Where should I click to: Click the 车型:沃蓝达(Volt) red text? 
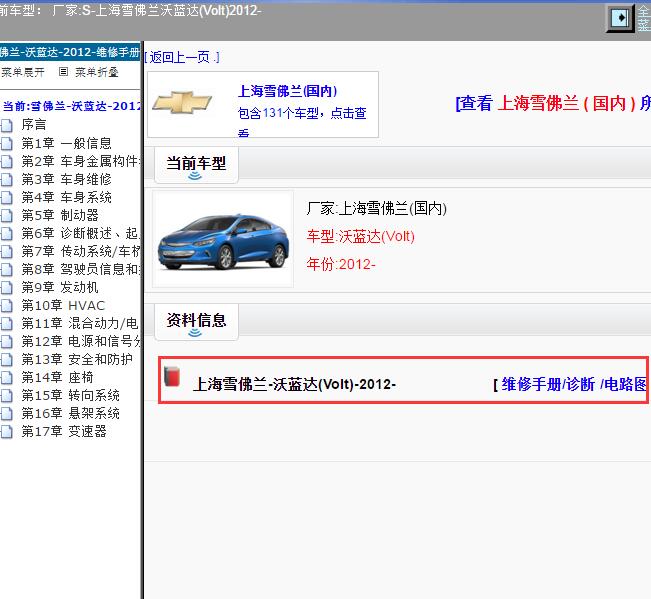pyautogui.click(x=361, y=237)
